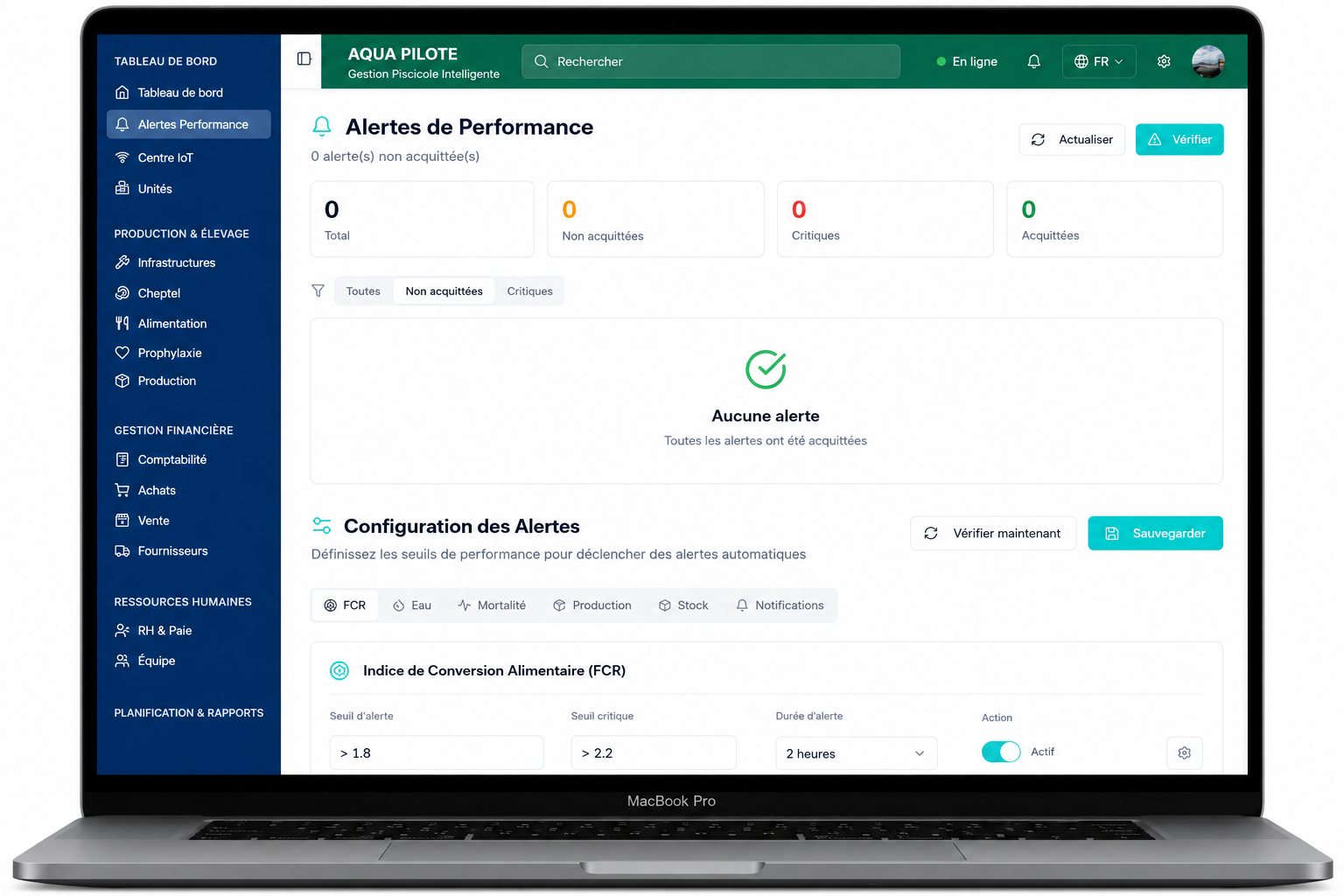
Task: Click the filter funnel icon
Action: (318, 290)
